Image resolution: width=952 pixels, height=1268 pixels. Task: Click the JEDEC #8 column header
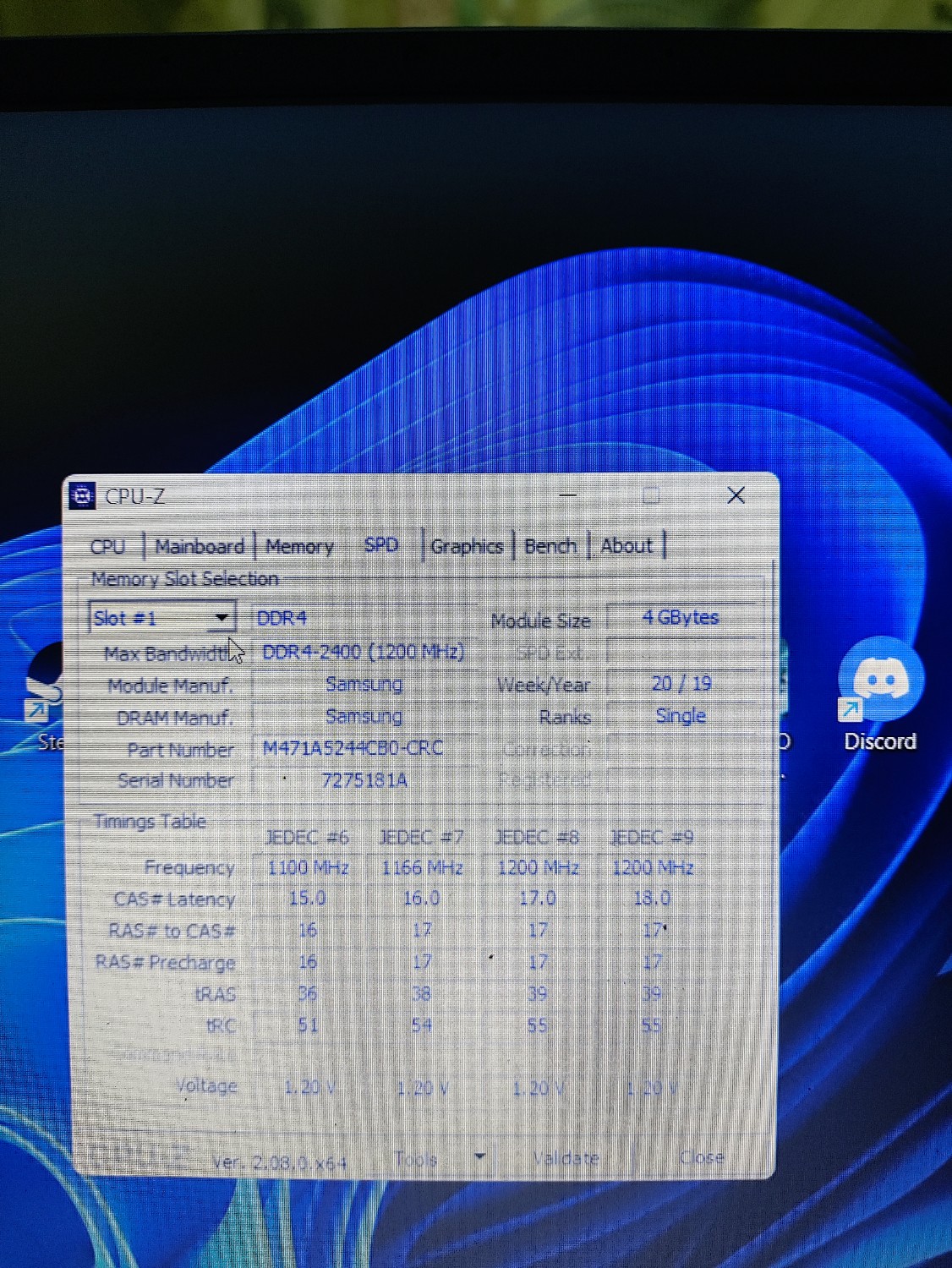[x=537, y=838]
